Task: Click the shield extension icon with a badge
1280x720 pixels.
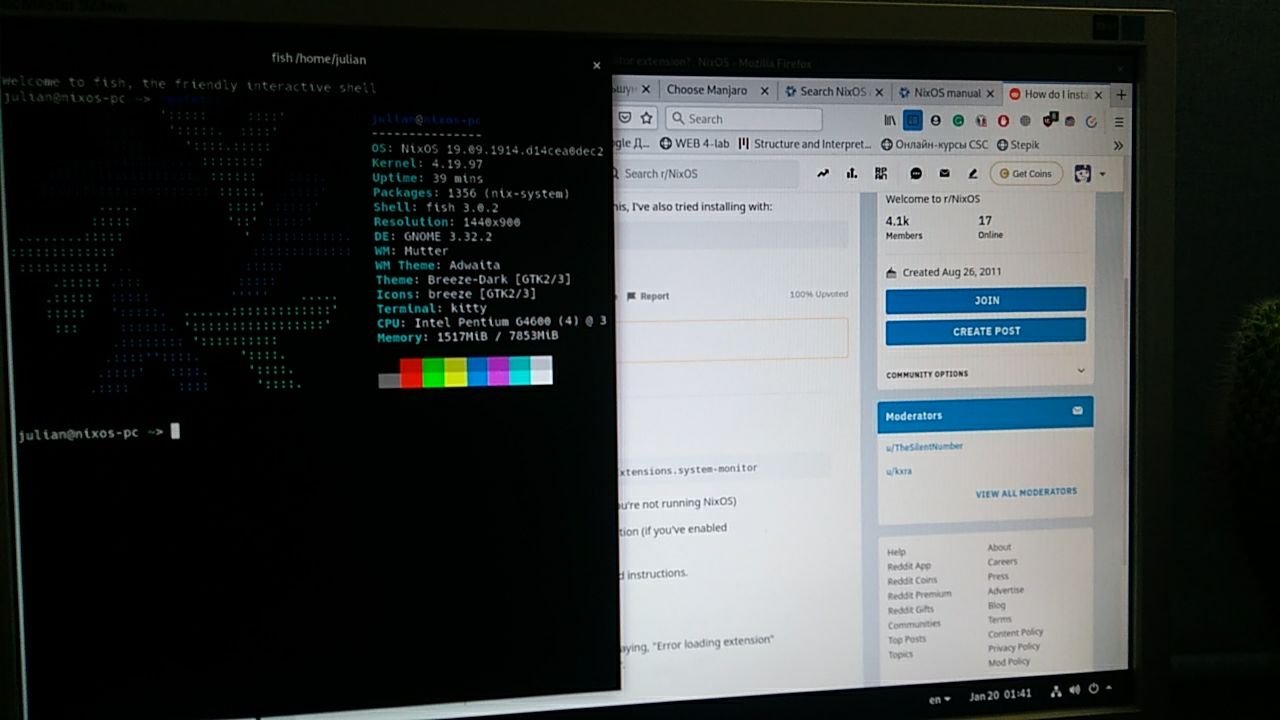Action: pyautogui.click(x=1050, y=120)
